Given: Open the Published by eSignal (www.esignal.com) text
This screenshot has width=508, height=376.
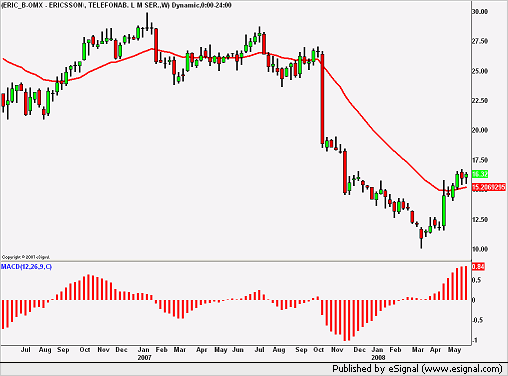Looking at the screenshot, I should coord(417,369).
